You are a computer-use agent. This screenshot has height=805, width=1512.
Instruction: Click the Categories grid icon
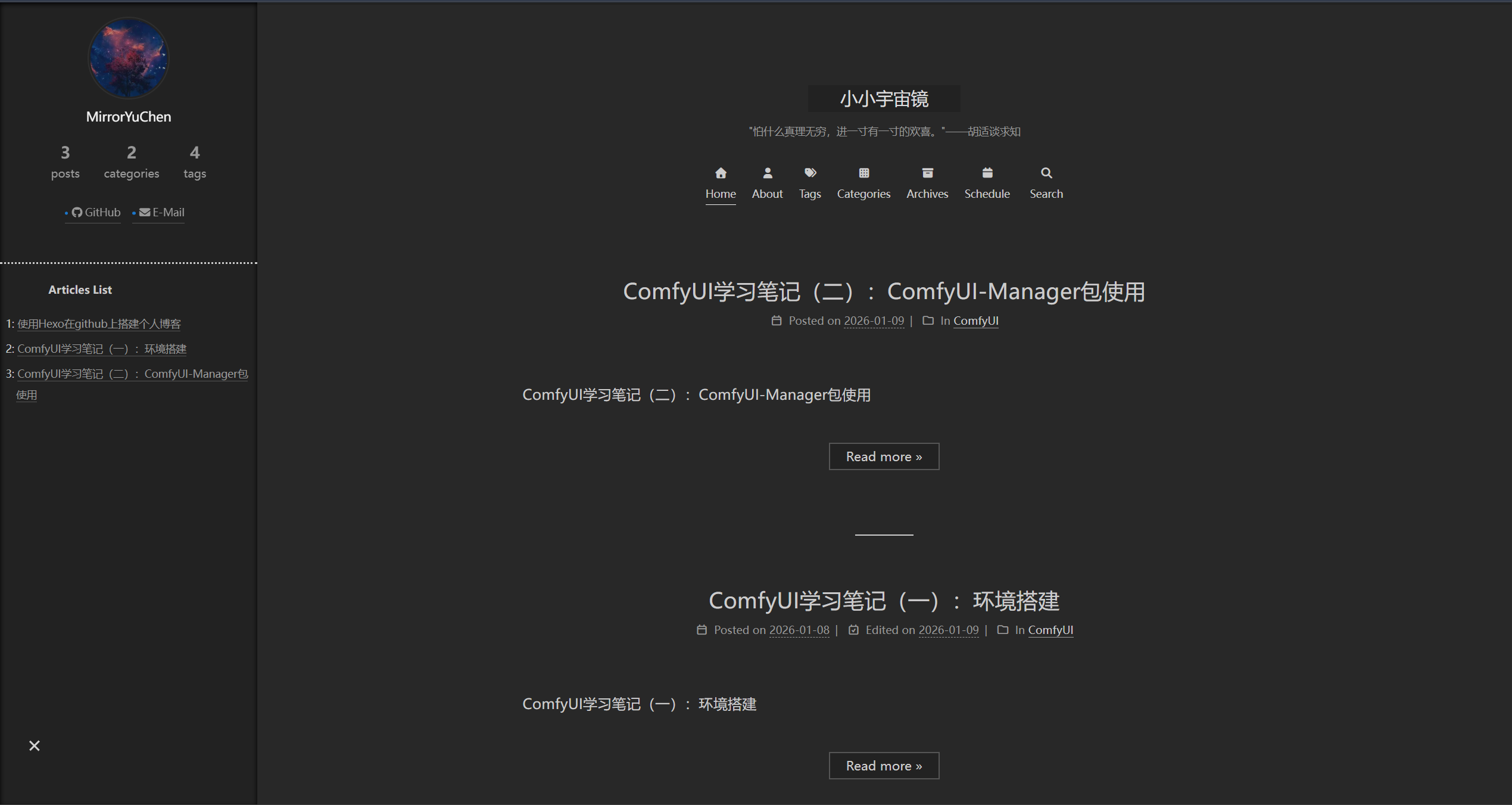tap(863, 173)
